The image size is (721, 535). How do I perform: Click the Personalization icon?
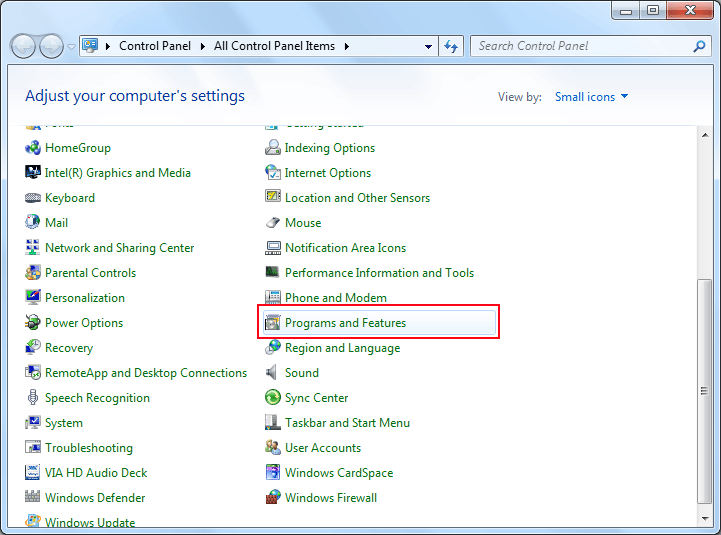[33, 298]
